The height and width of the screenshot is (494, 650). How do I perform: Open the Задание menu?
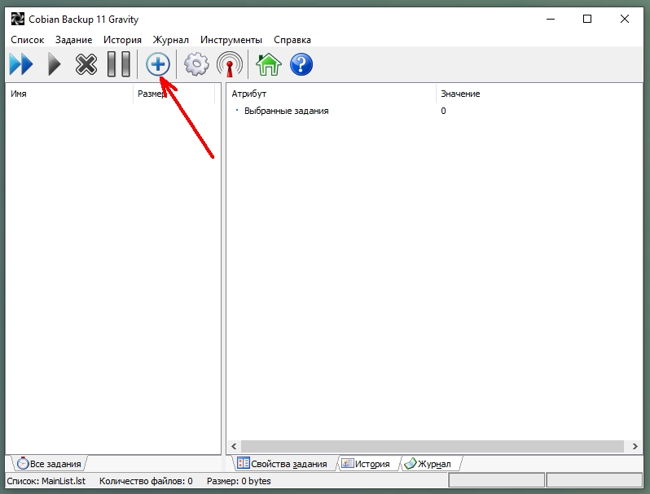74,40
